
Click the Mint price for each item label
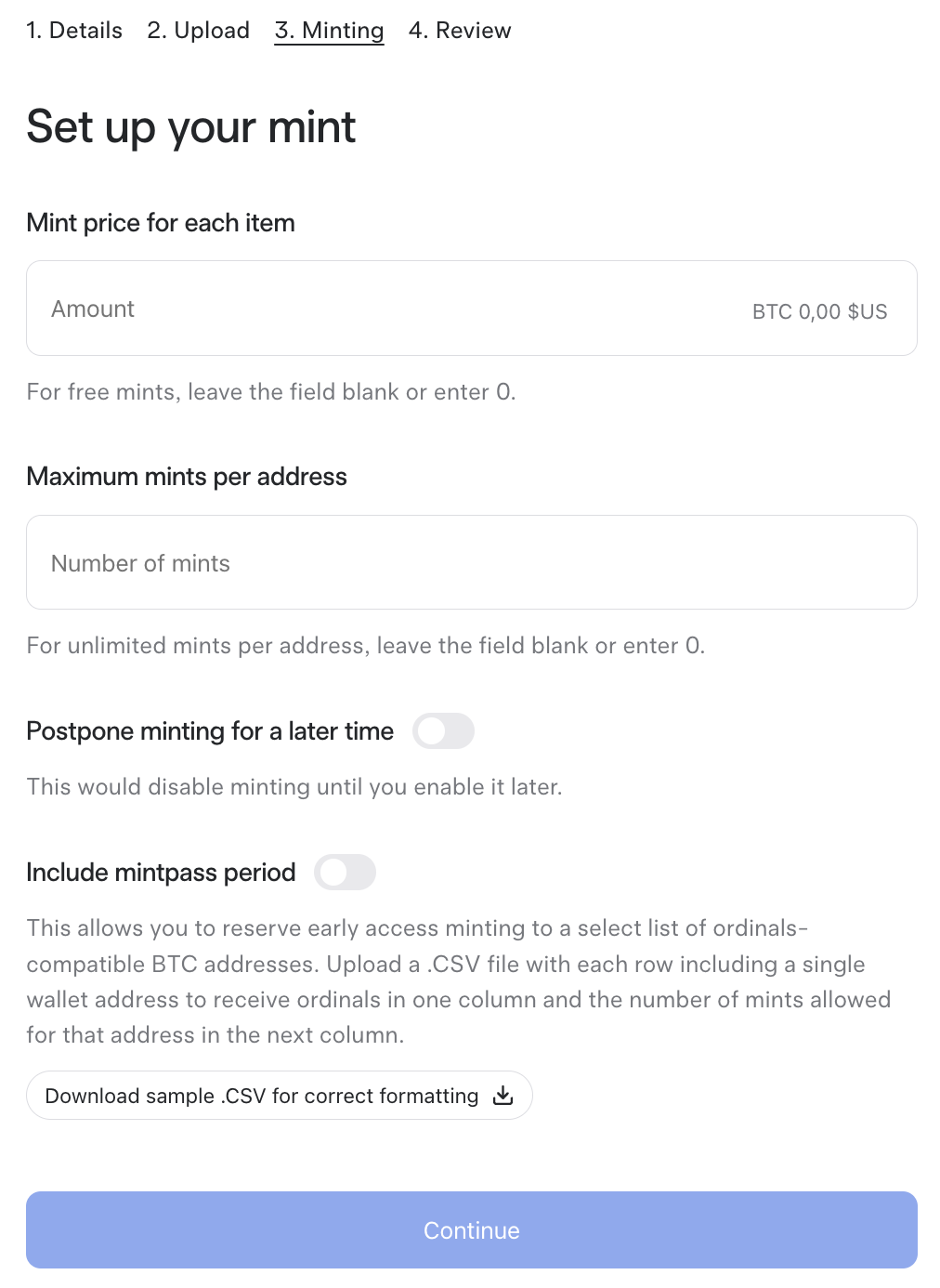[161, 223]
